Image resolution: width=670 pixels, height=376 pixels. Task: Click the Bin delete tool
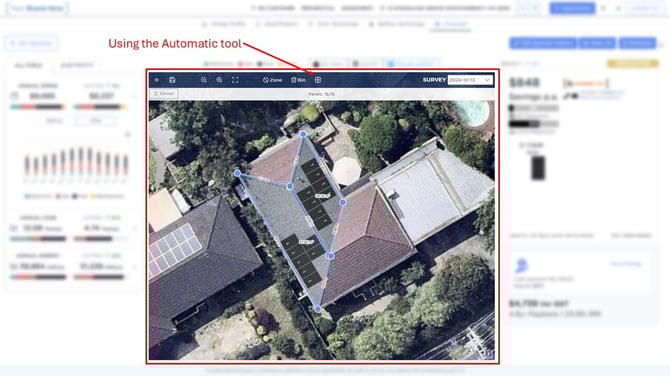298,80
